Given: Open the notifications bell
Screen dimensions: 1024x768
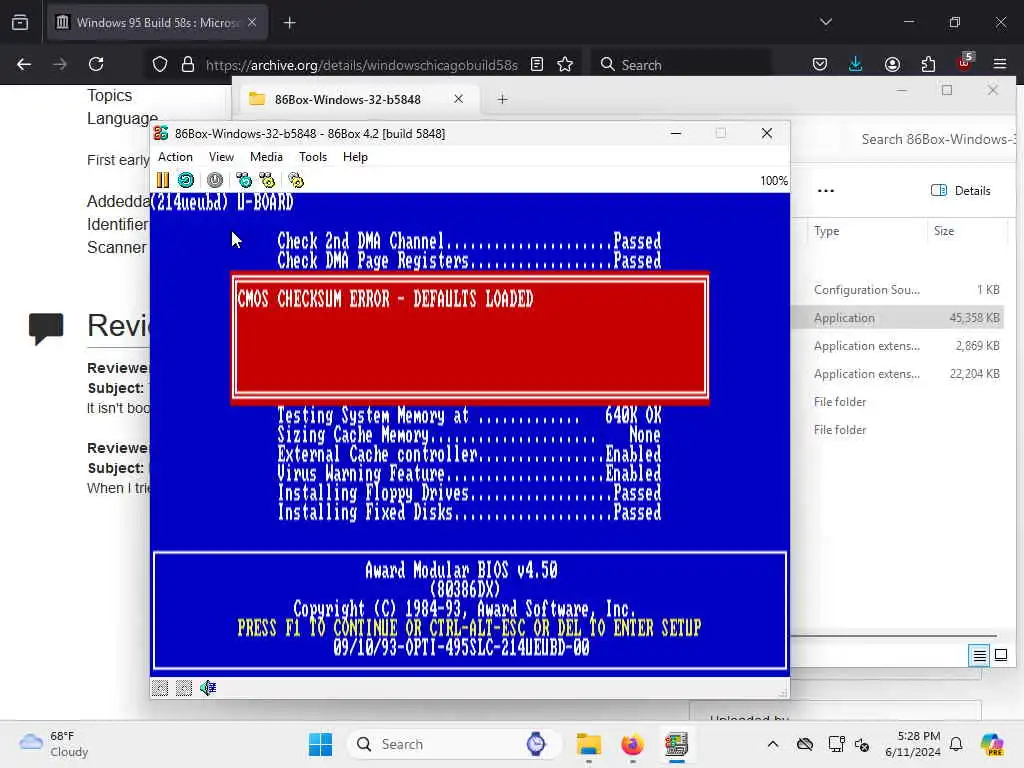Looking at the screenshot, I should 956,744.
